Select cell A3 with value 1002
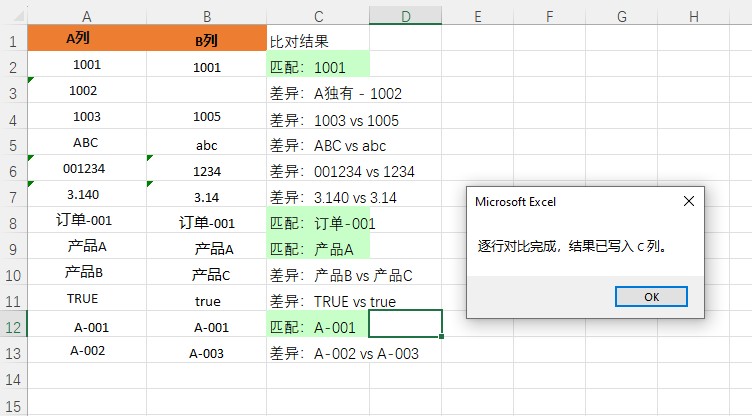752x416 pixels. (x=87, y=90)
